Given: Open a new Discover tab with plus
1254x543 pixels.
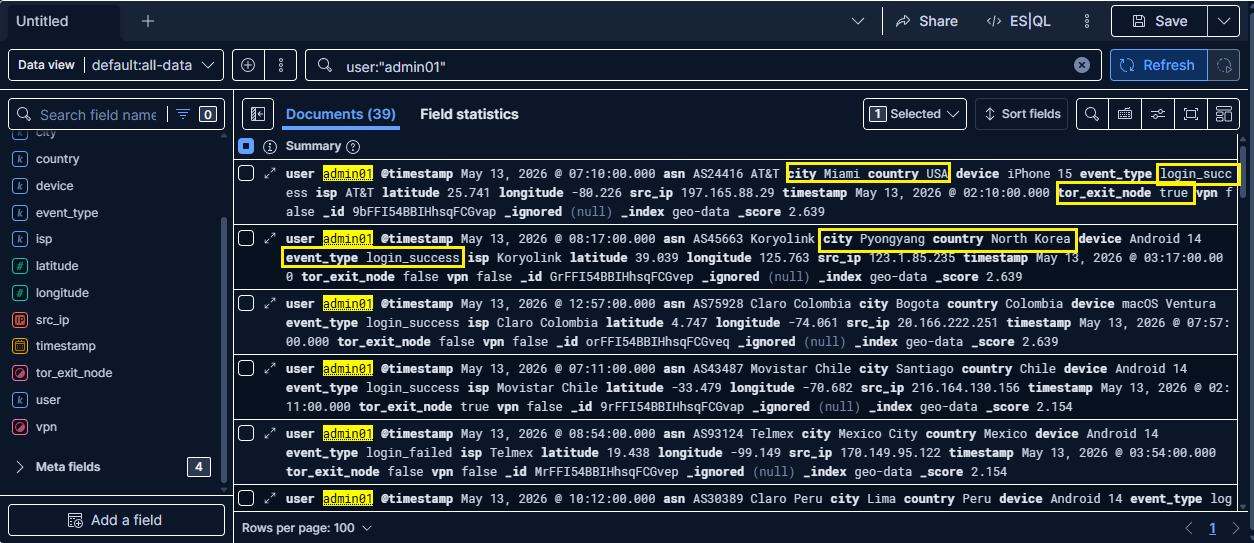Looking at the screenshot, I should [148, 21].
